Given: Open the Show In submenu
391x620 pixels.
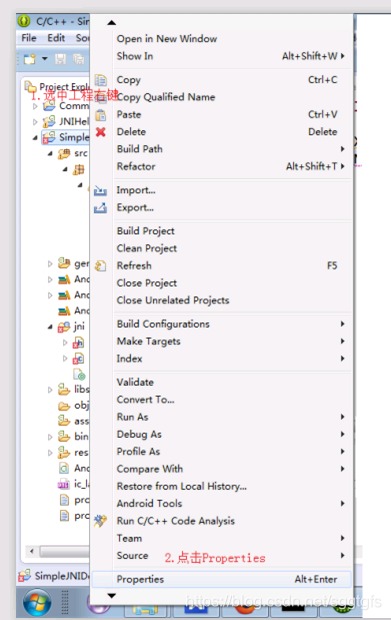Looking at the screenshot, I should [x=222, y=56].
